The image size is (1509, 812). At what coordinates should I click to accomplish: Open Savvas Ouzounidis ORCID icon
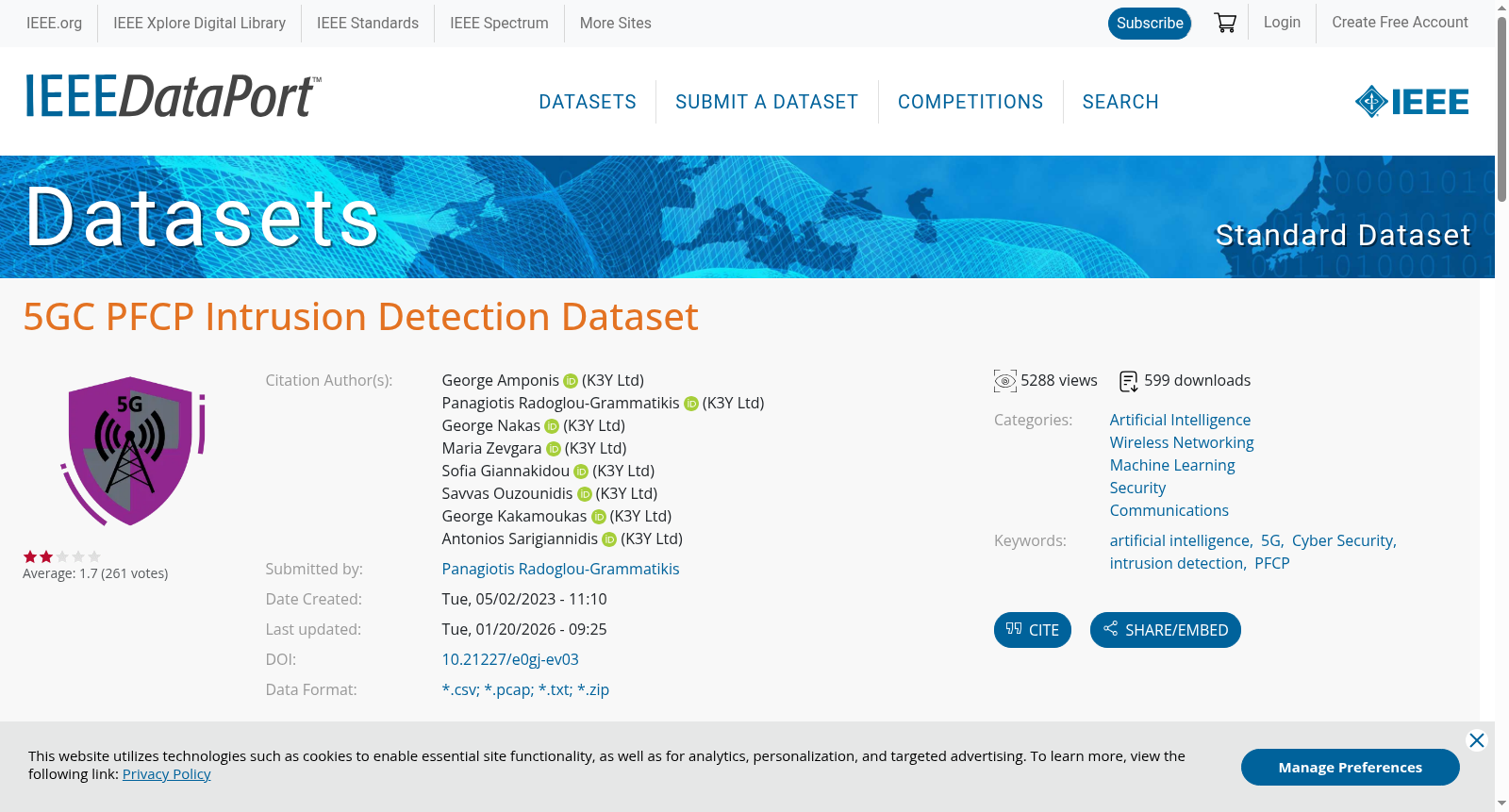[x=585, y=494]
